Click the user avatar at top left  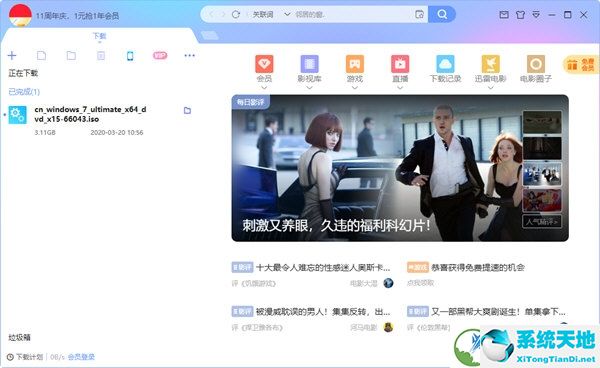20,15
